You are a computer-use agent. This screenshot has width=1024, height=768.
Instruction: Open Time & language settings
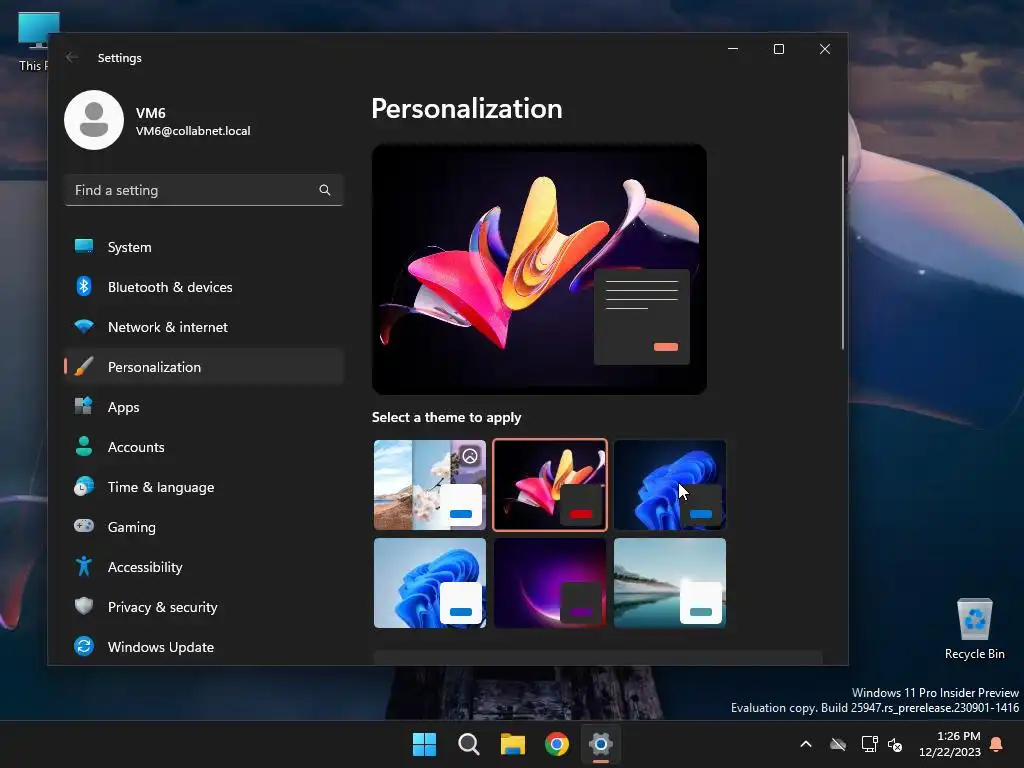(204, 487)
